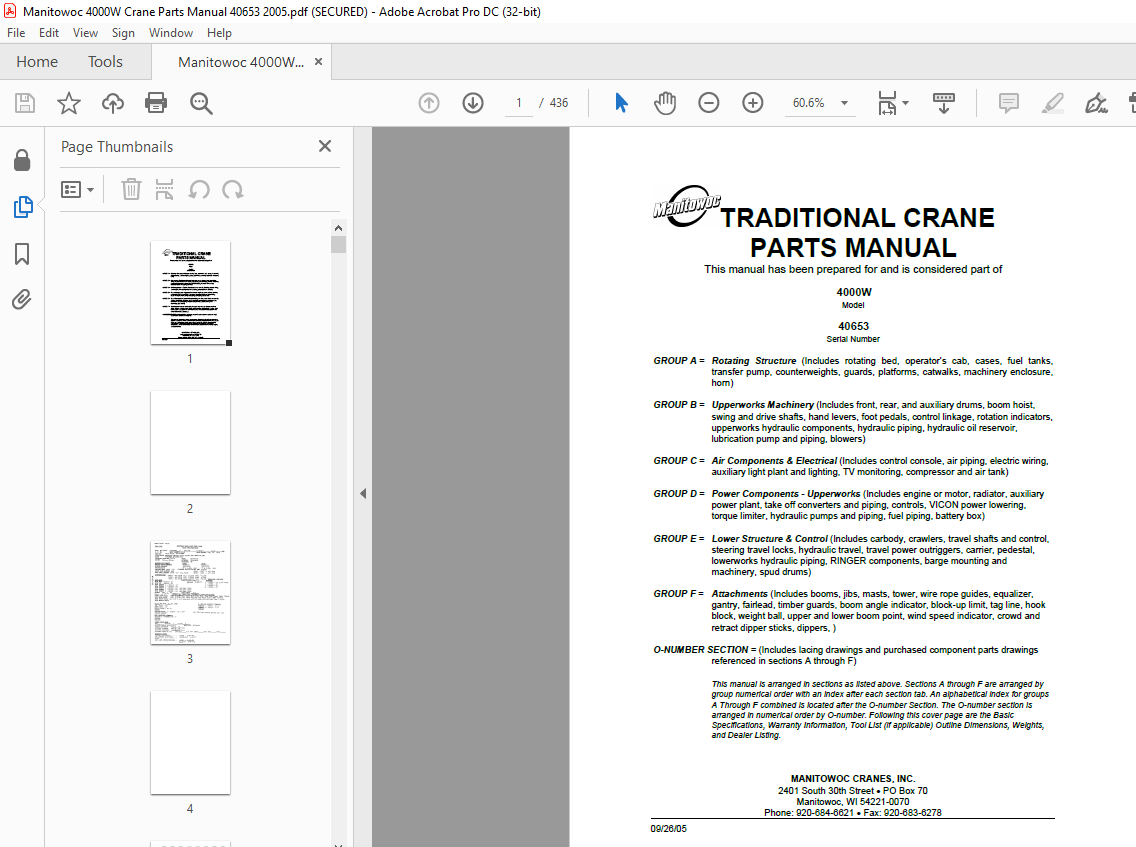Click the 'GROUP A =' label

click(679, 360)
